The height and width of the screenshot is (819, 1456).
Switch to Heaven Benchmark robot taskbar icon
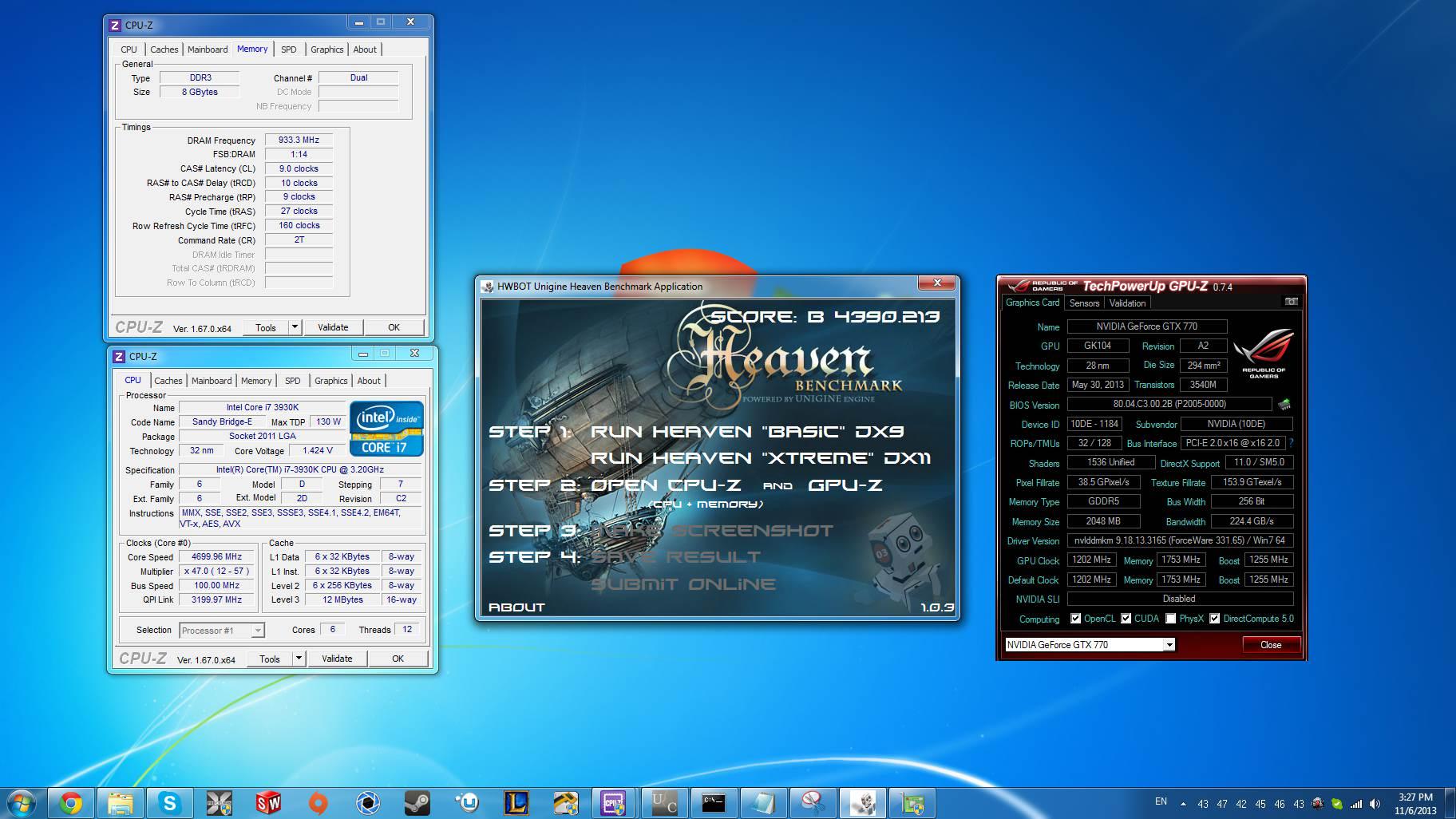pos(862,803)
